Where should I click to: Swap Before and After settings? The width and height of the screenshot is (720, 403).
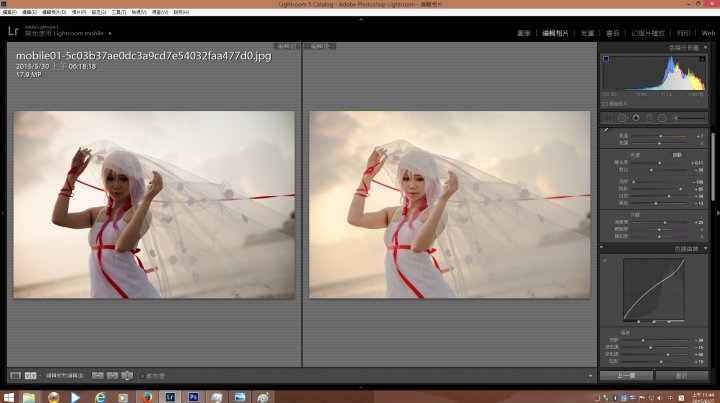click(x=127, y=375)
